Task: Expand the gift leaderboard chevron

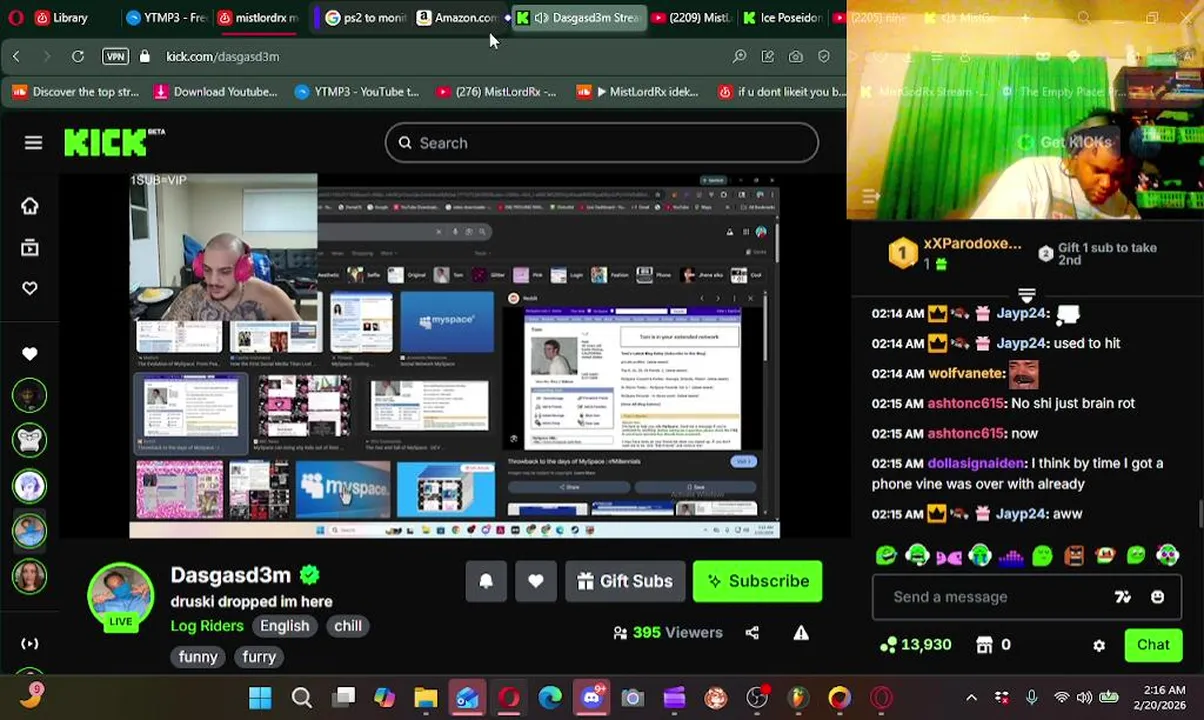Action: [1026, 295]
